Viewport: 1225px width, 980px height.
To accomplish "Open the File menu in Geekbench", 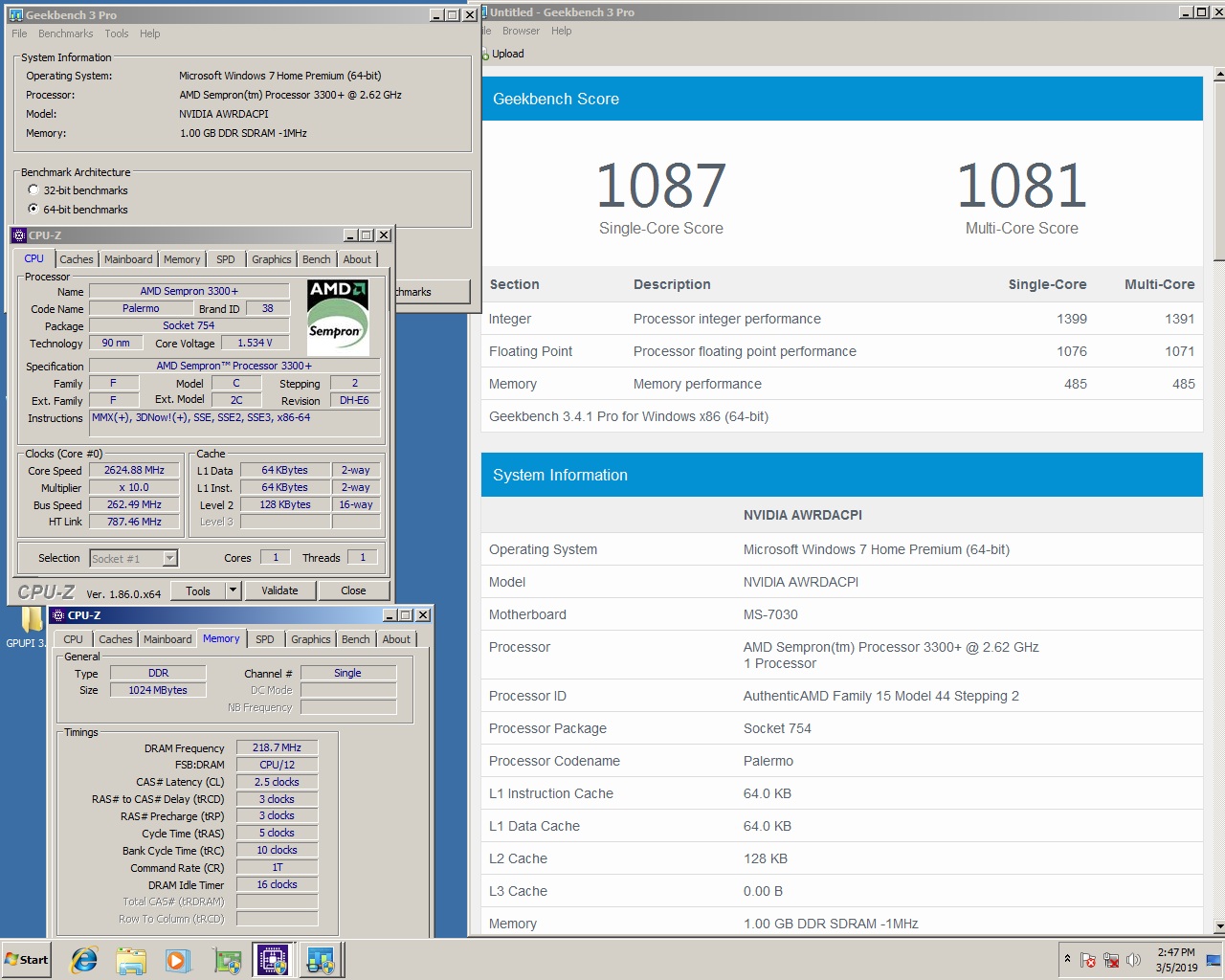I will pos(19,33).
